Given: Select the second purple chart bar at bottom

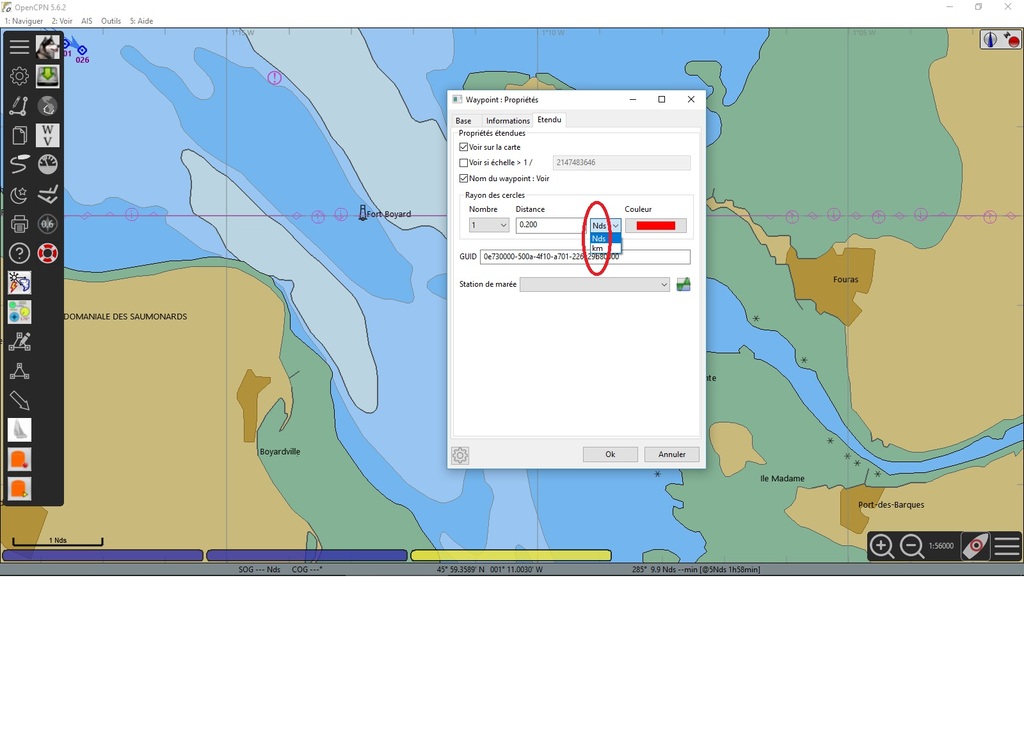Looking at the screenshot, I should pos(306,555).
